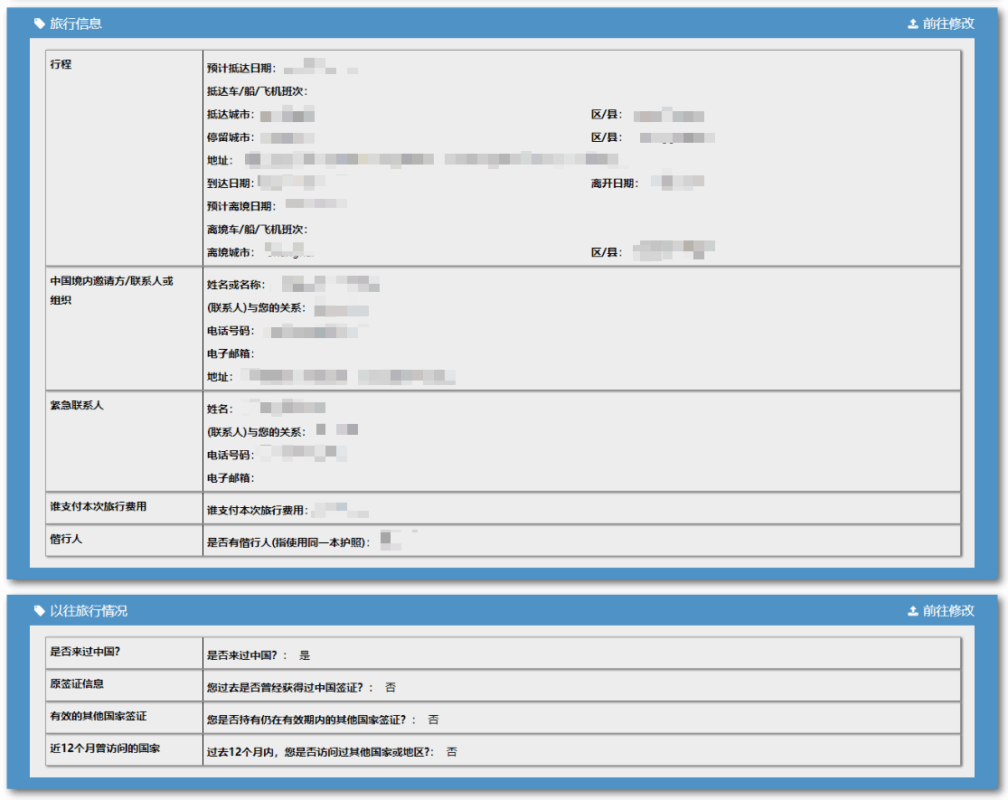Screen dimensions: 1008x800
Task: Click the tag icon beside 以往旅行情况
Action: (40, 611)
